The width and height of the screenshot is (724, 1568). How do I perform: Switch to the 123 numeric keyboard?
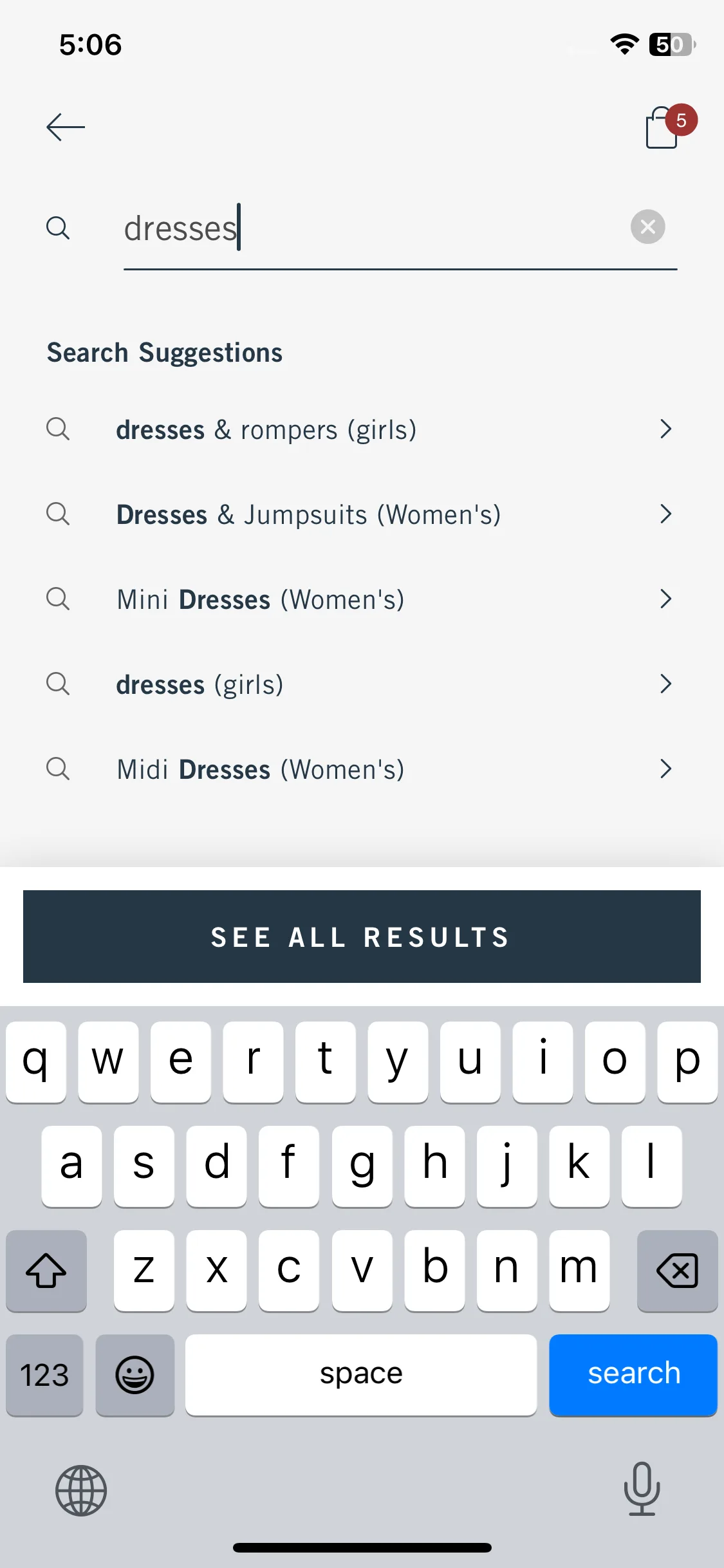[44, 1375]
